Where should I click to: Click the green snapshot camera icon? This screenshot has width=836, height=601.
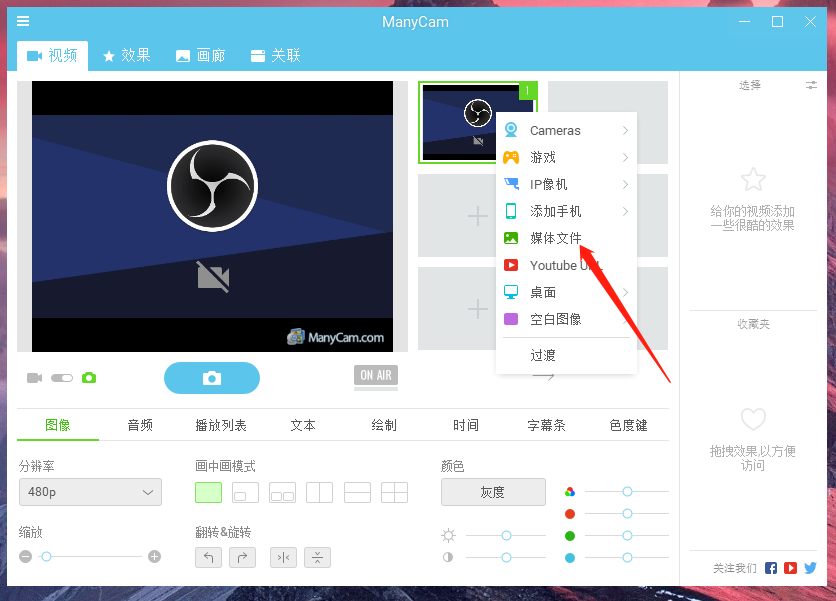tap(89, 378)
